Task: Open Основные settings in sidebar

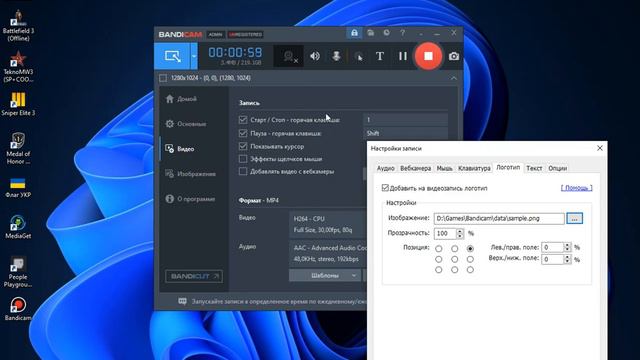Action: pyautogui.click(x=186, y=124)
